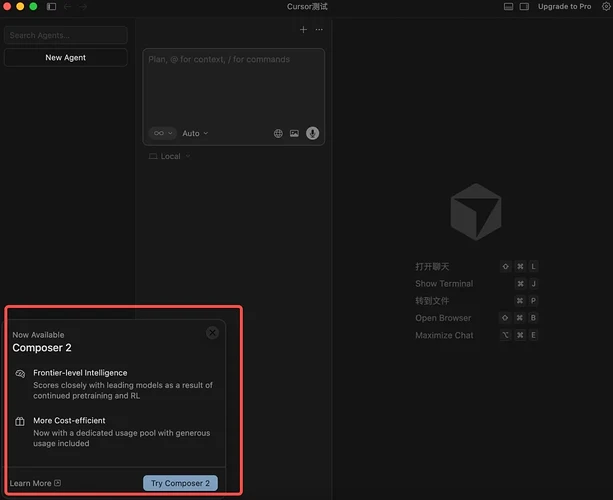This screenshot has height=500, width=613.
Task: Click the back navigation arrow
Action: [68, 6]
